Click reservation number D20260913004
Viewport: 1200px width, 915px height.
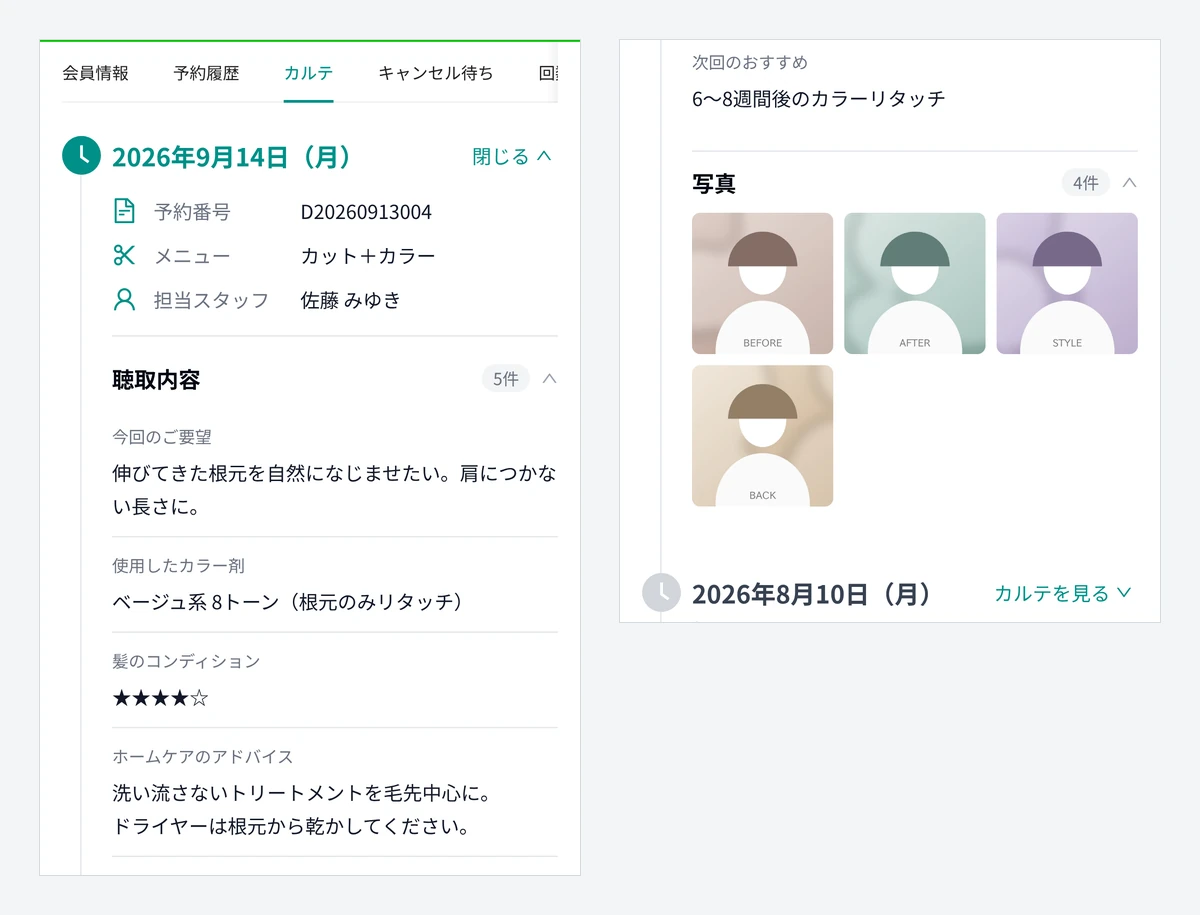pos(366,212)
